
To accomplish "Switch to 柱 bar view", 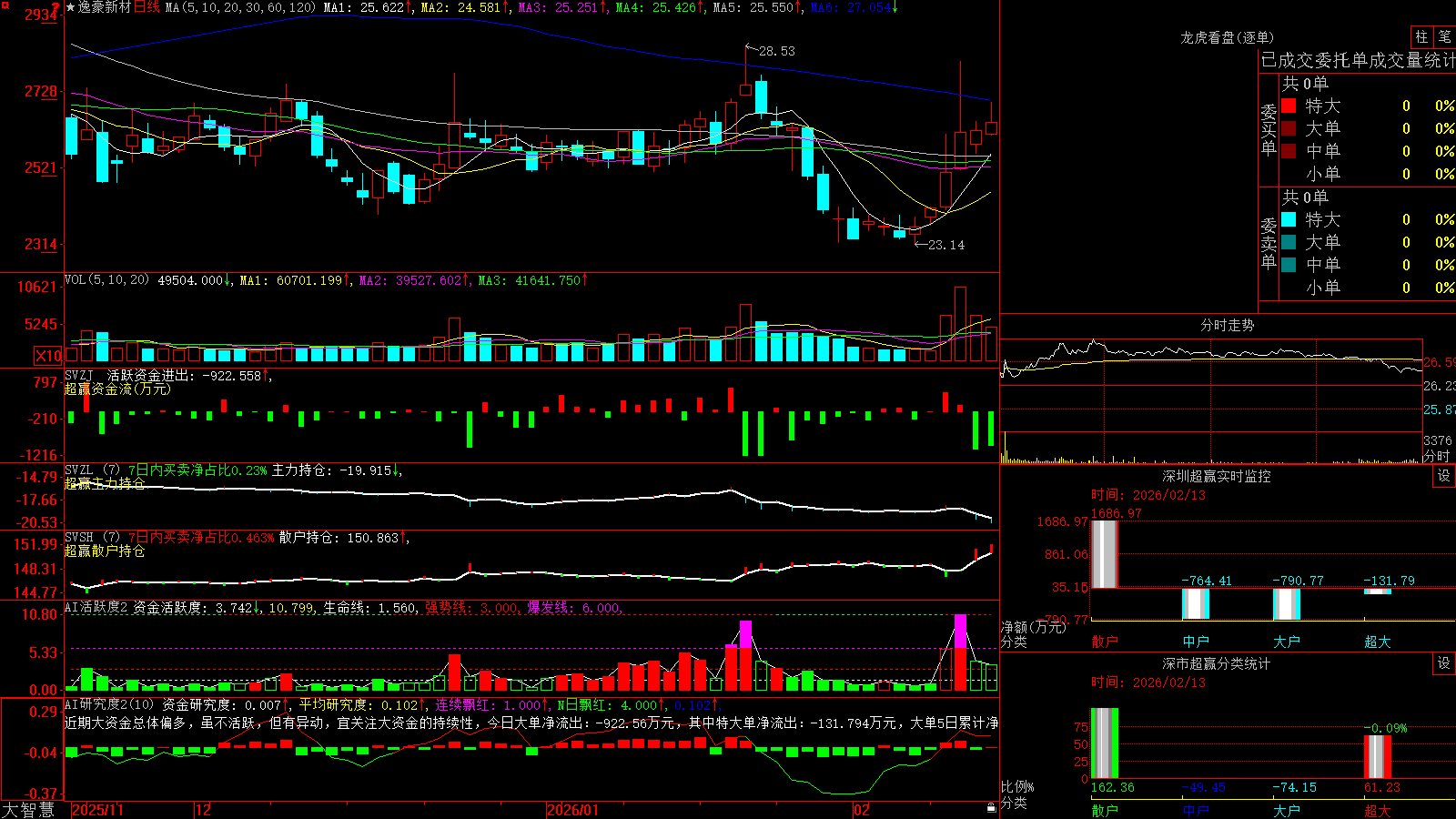I will 1421,36.
